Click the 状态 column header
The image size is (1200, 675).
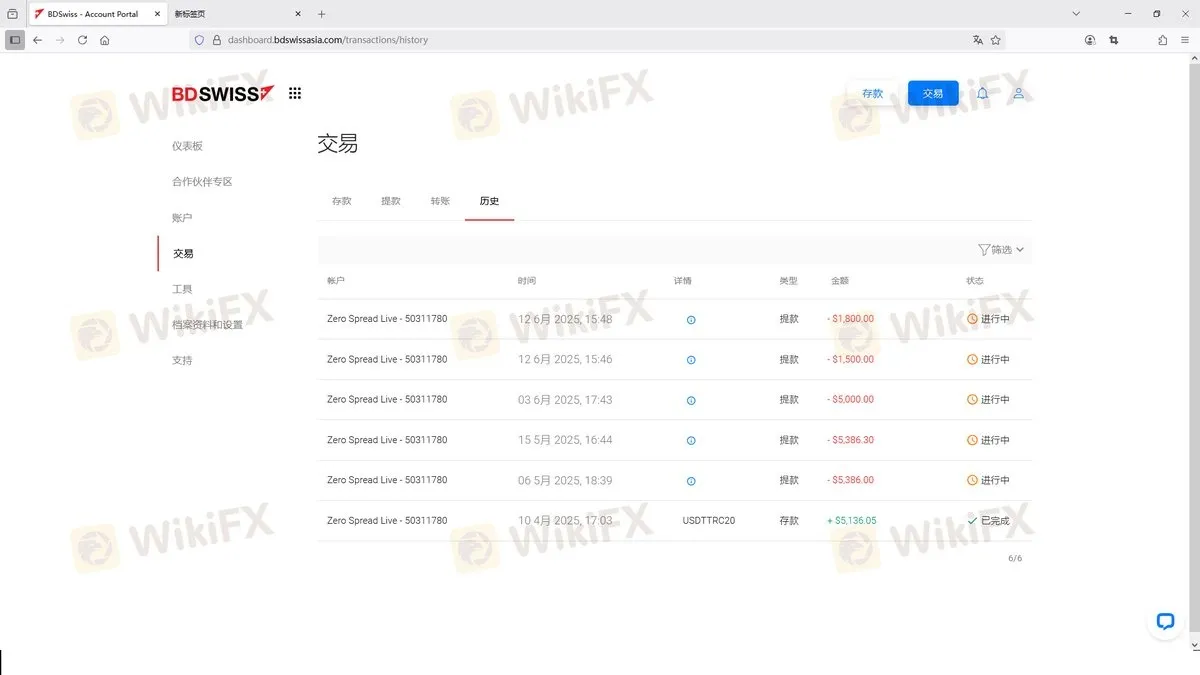click(x=975, y=281)
